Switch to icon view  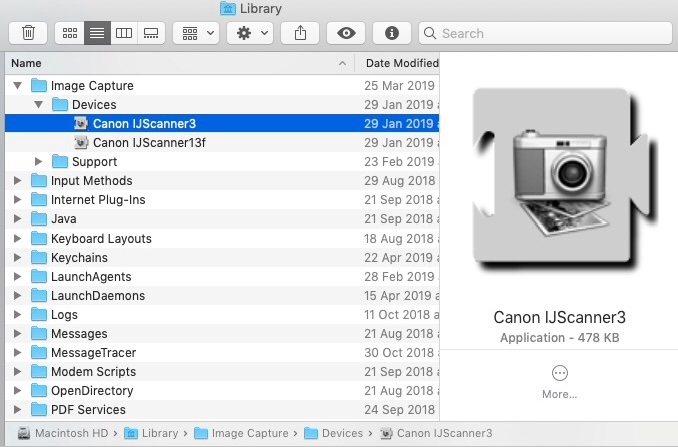click(70, 33)
